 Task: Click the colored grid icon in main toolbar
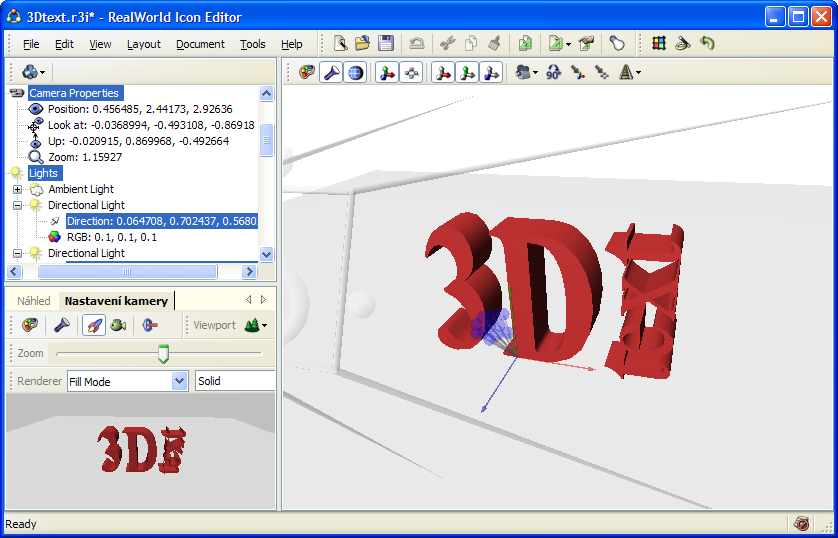pos(659,43)
